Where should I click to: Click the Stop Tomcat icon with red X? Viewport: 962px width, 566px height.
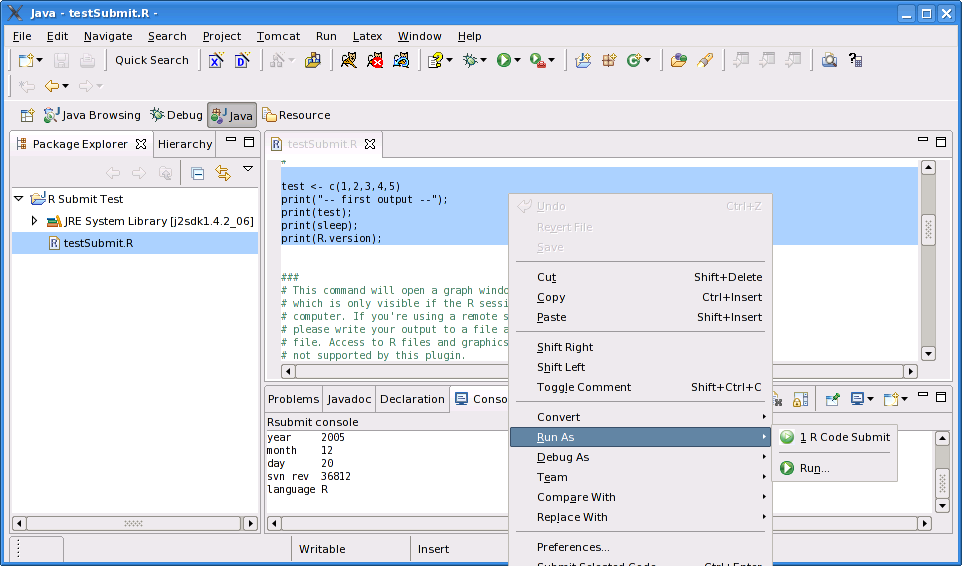[375, 60]
